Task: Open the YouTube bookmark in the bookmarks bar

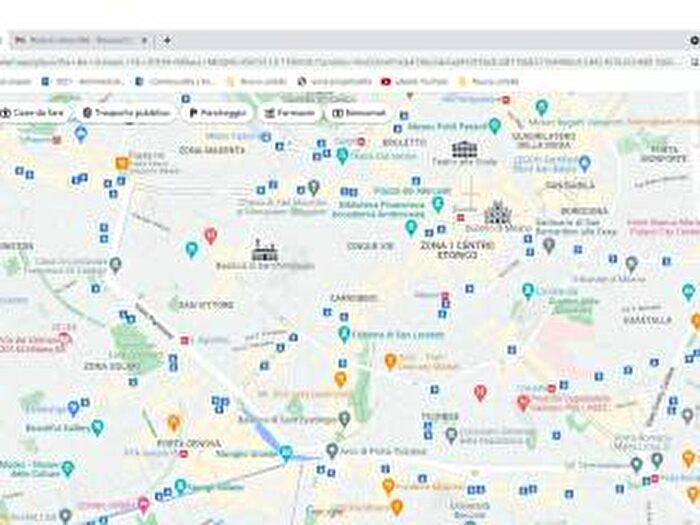Action: pyautogui.click(x=410, y=81)
